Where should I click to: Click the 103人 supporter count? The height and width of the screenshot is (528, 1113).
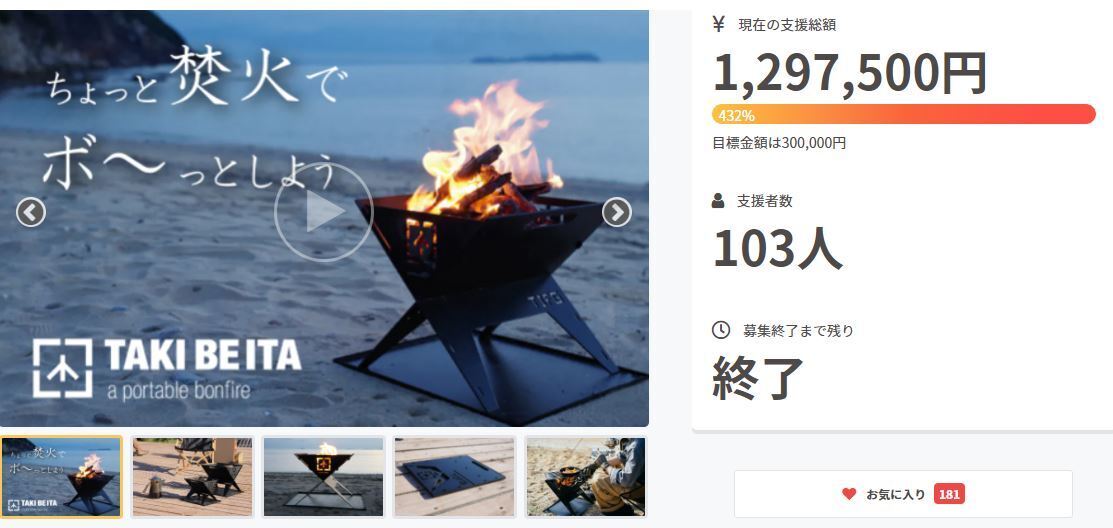tap(777, 249)
